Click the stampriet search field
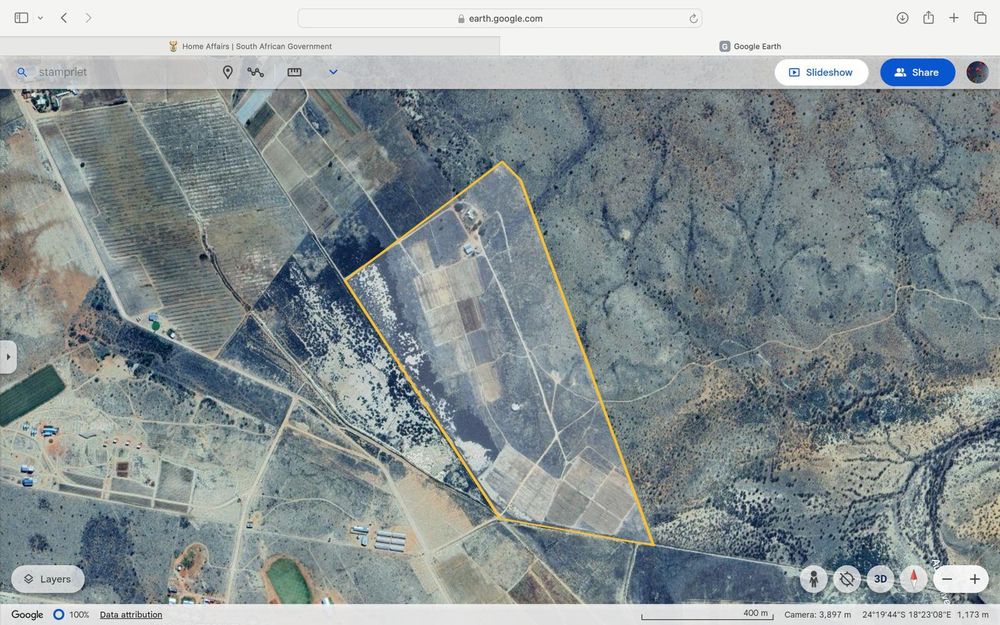Viewport: 1000px width, 625px height. pyautogui.click(x=110, y=72)
